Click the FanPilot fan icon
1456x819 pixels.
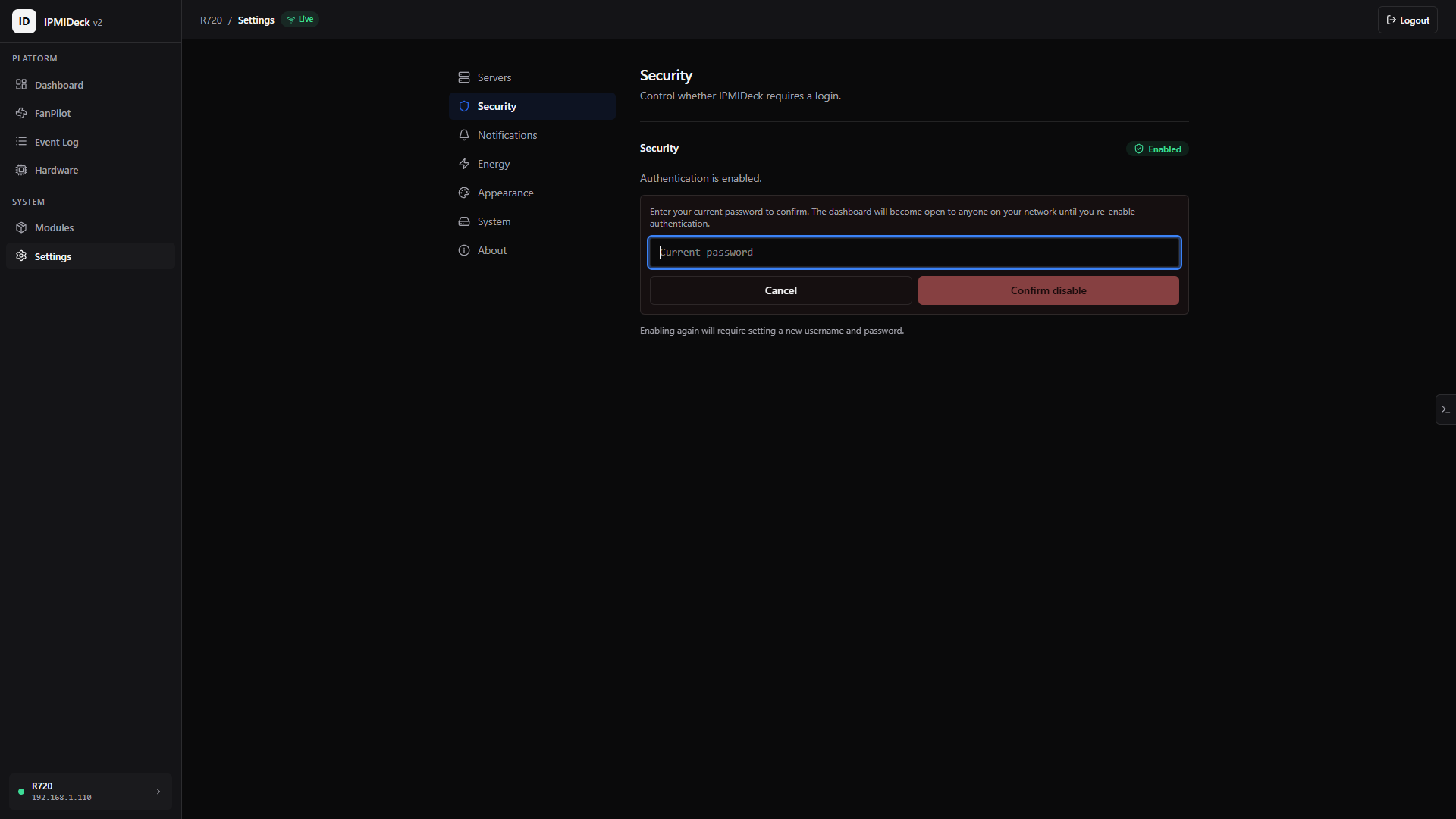pos(21,113)
